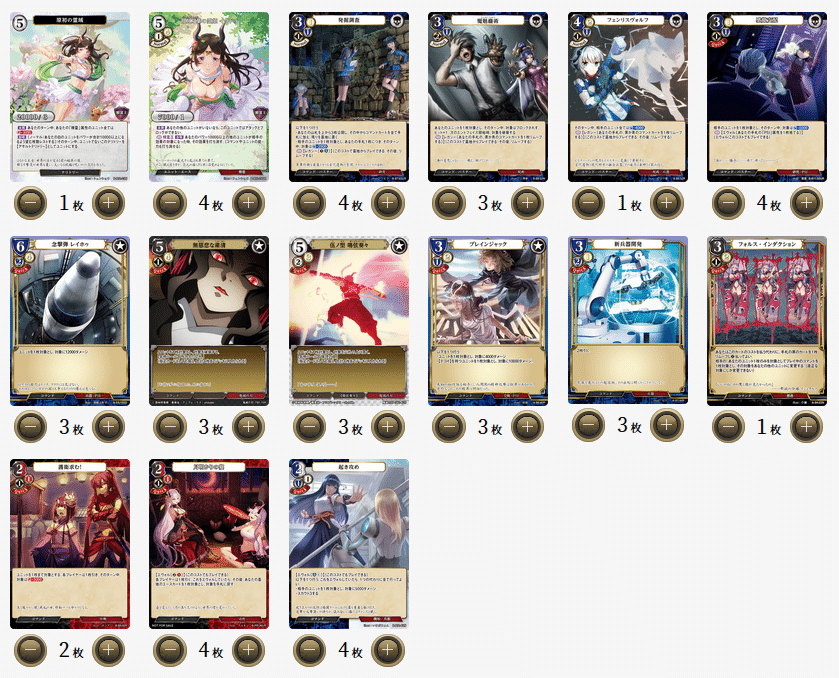Select the フォルス・インダクション card image
This screenshot has width=839, height=678.
pos(767,321)
